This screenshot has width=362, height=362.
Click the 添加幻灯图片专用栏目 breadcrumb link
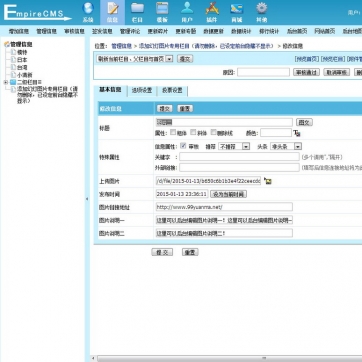(x=206, y=46)
